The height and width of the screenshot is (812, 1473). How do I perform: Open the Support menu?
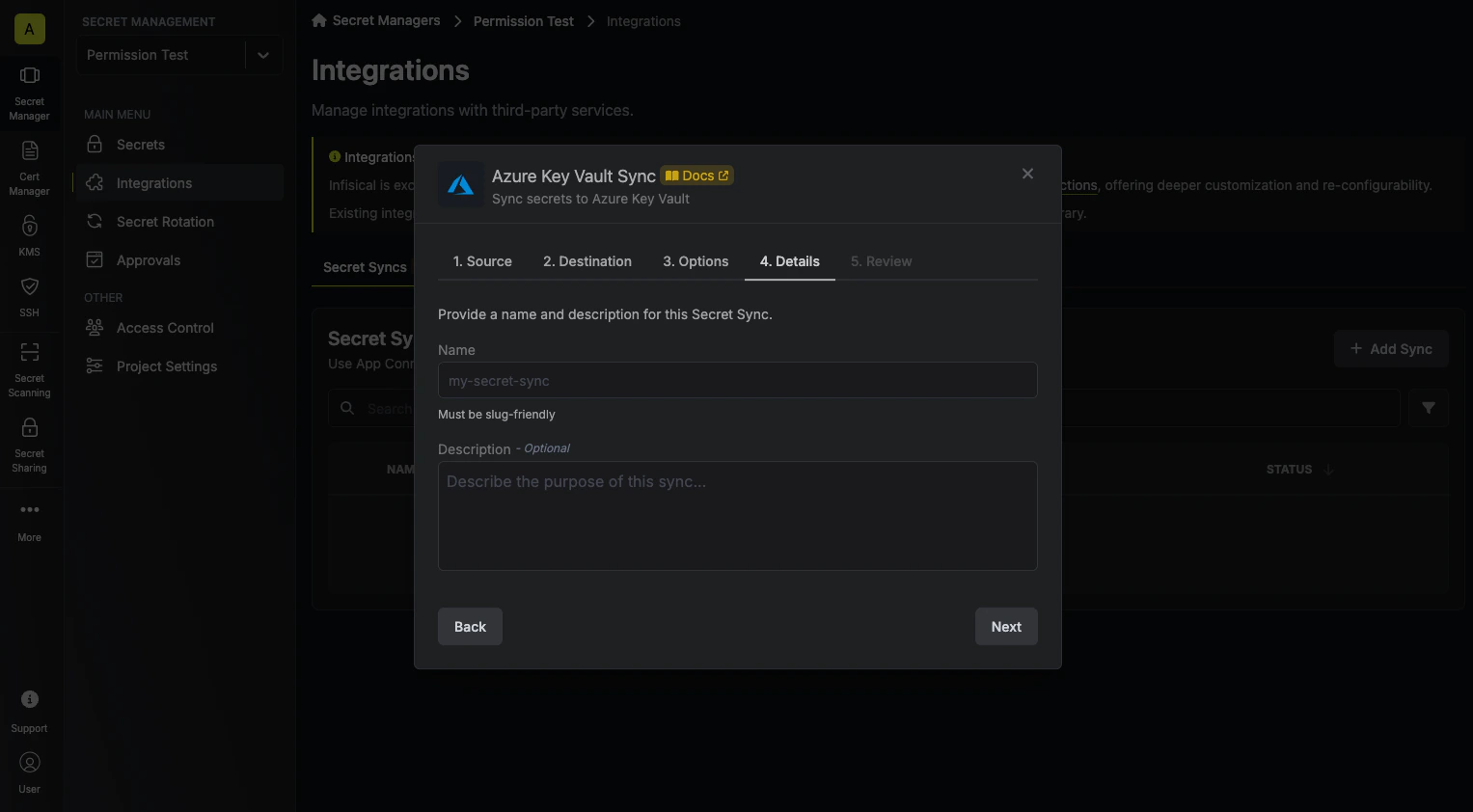(x=29, y=712)
